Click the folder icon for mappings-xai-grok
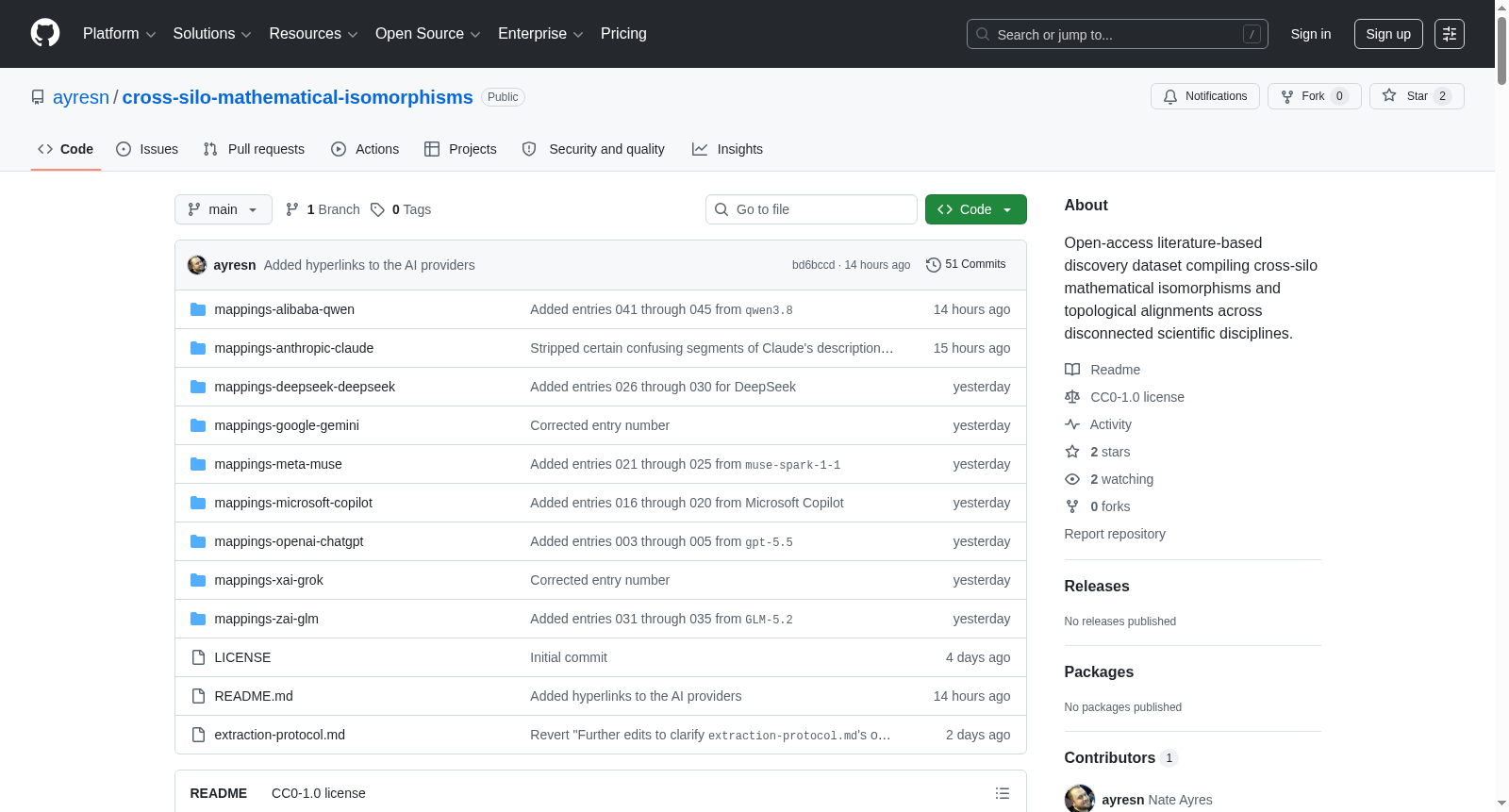 tap(198, 580)
